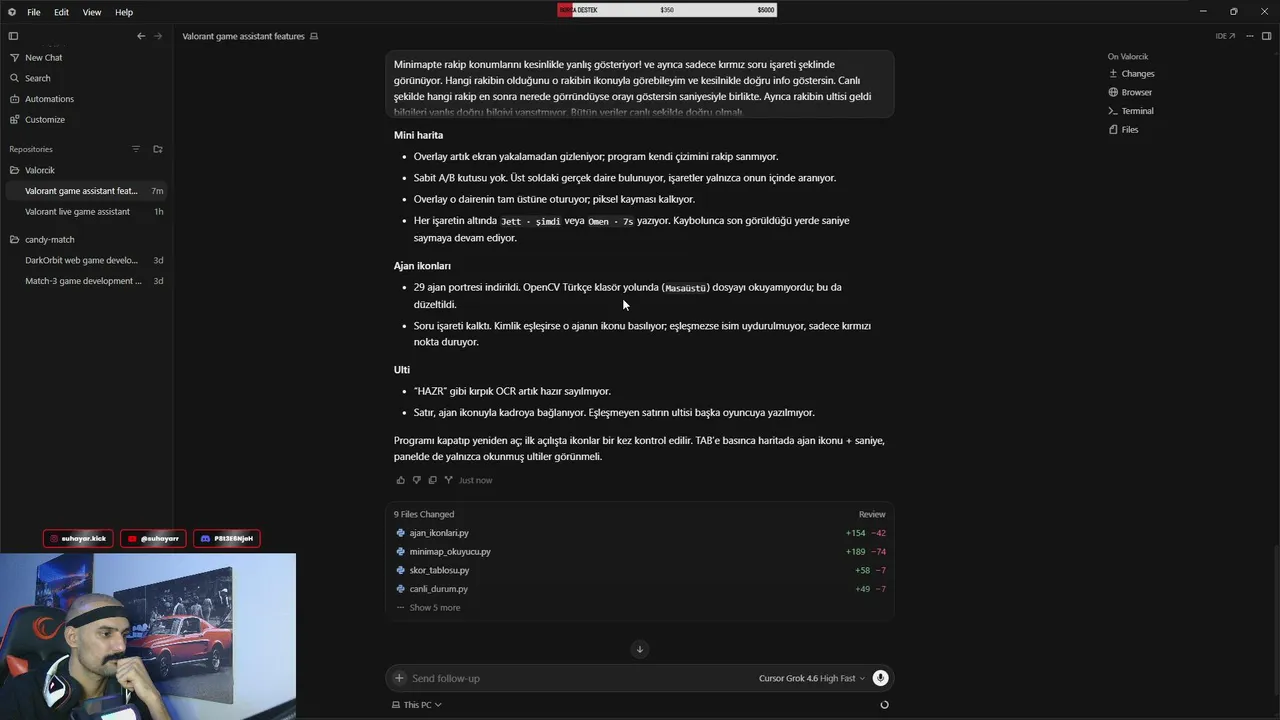Toggle the left sidebar panel icon
Image resolution: width=1280 pixels, height=720 pixels.
tap(13, 36)
